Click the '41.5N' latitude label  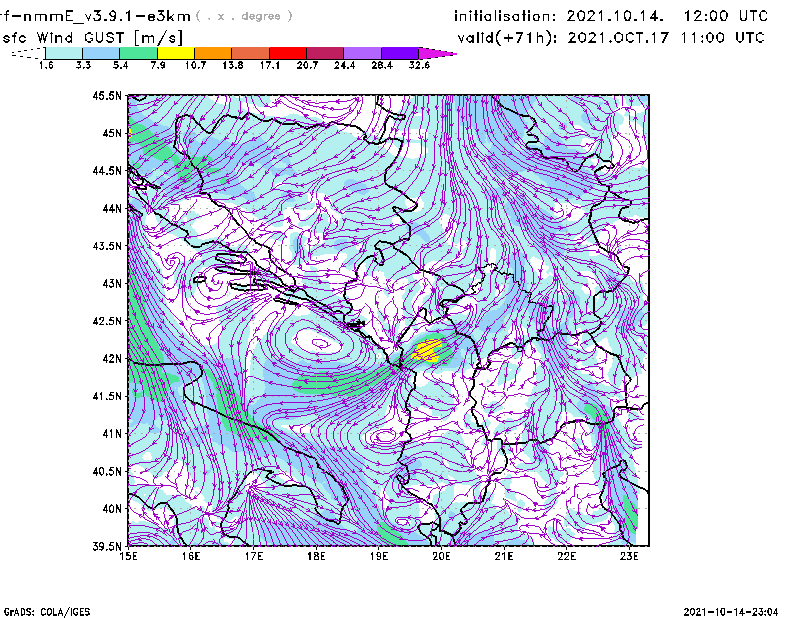(x=107, y=396)
